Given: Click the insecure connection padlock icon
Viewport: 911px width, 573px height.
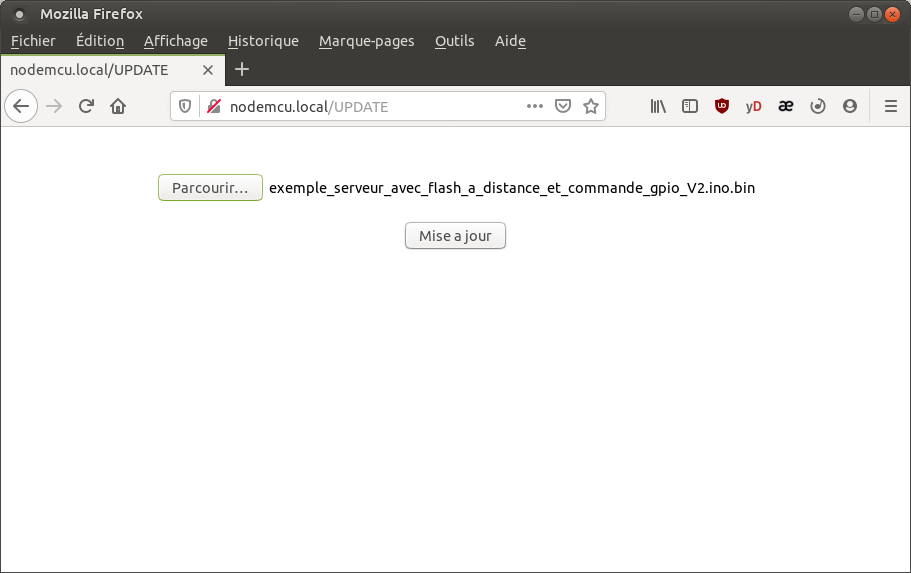Looking at the screenshot, I should point(212,106).
